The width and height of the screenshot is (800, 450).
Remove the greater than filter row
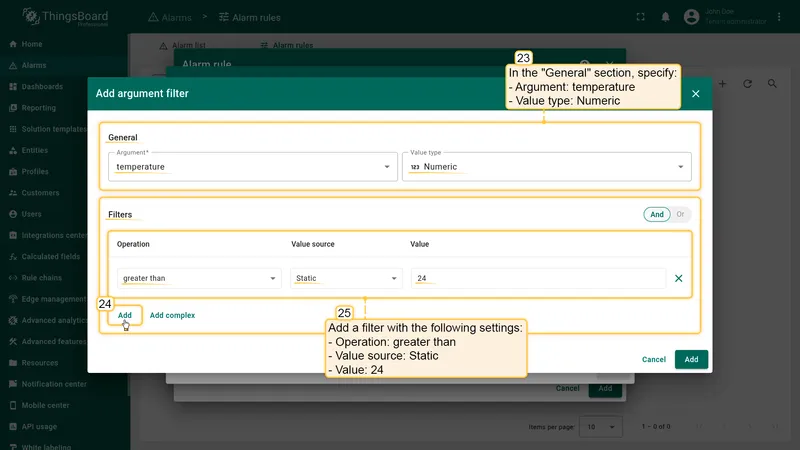(x=679, y=278)
